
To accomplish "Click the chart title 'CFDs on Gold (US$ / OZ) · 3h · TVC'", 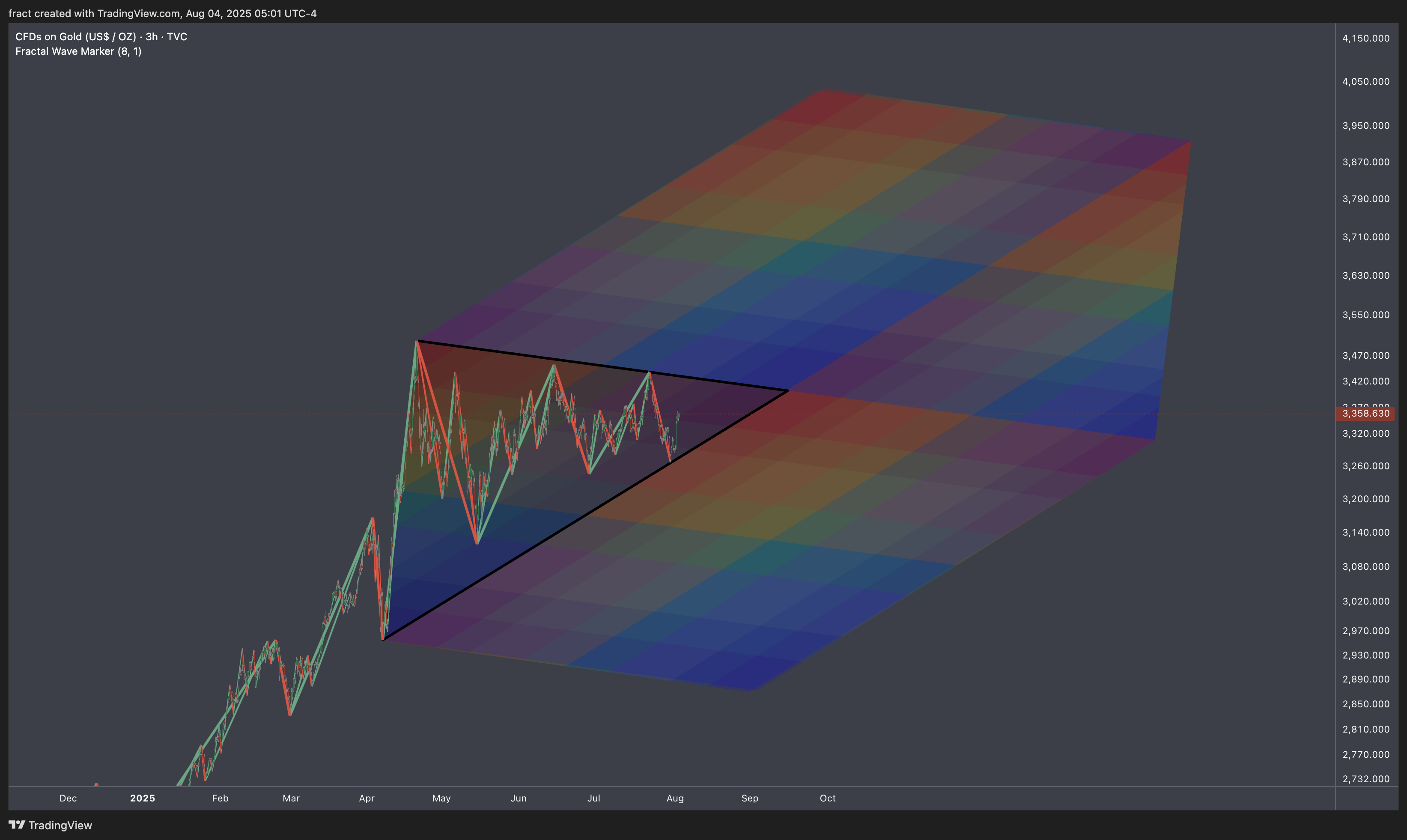I will click(101, 37).
